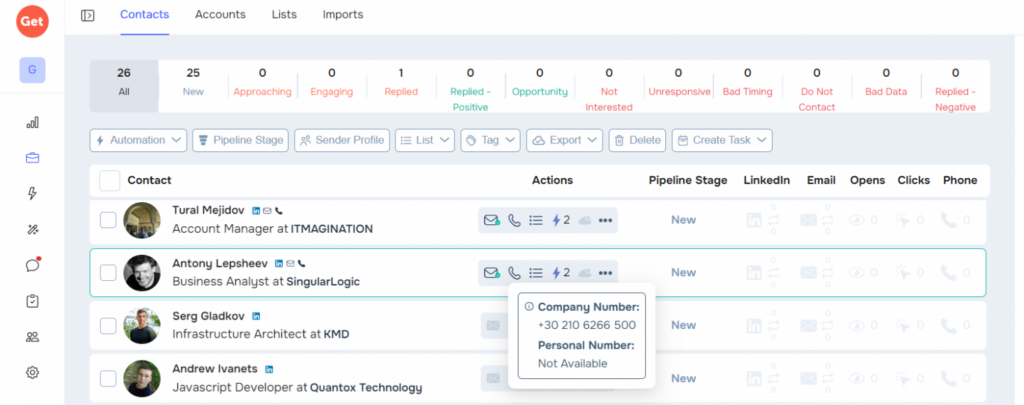Open the settings gear in sidebar
This screenshot has width=1024, height=405.
pos(32,372)
